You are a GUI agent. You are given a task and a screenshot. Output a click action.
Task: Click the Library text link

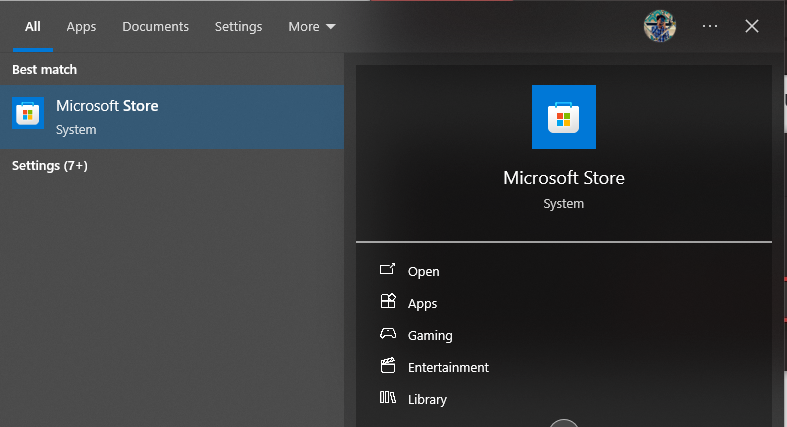tap(427, 399)
